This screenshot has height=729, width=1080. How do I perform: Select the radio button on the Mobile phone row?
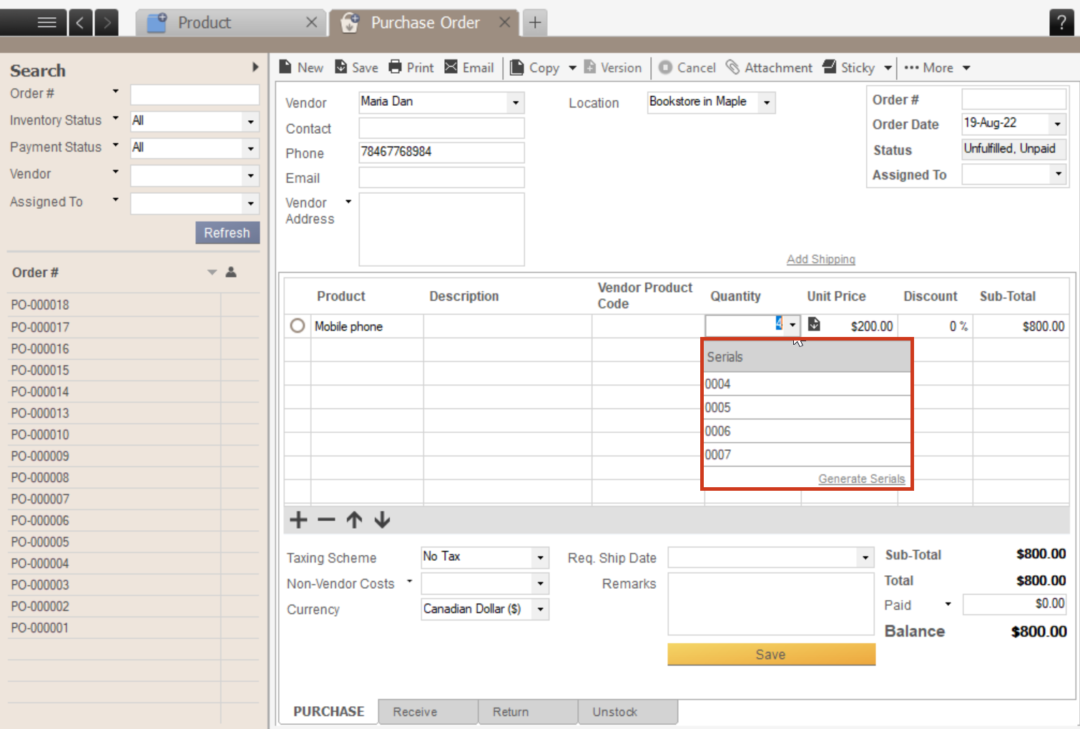click(x=297, y=325)
